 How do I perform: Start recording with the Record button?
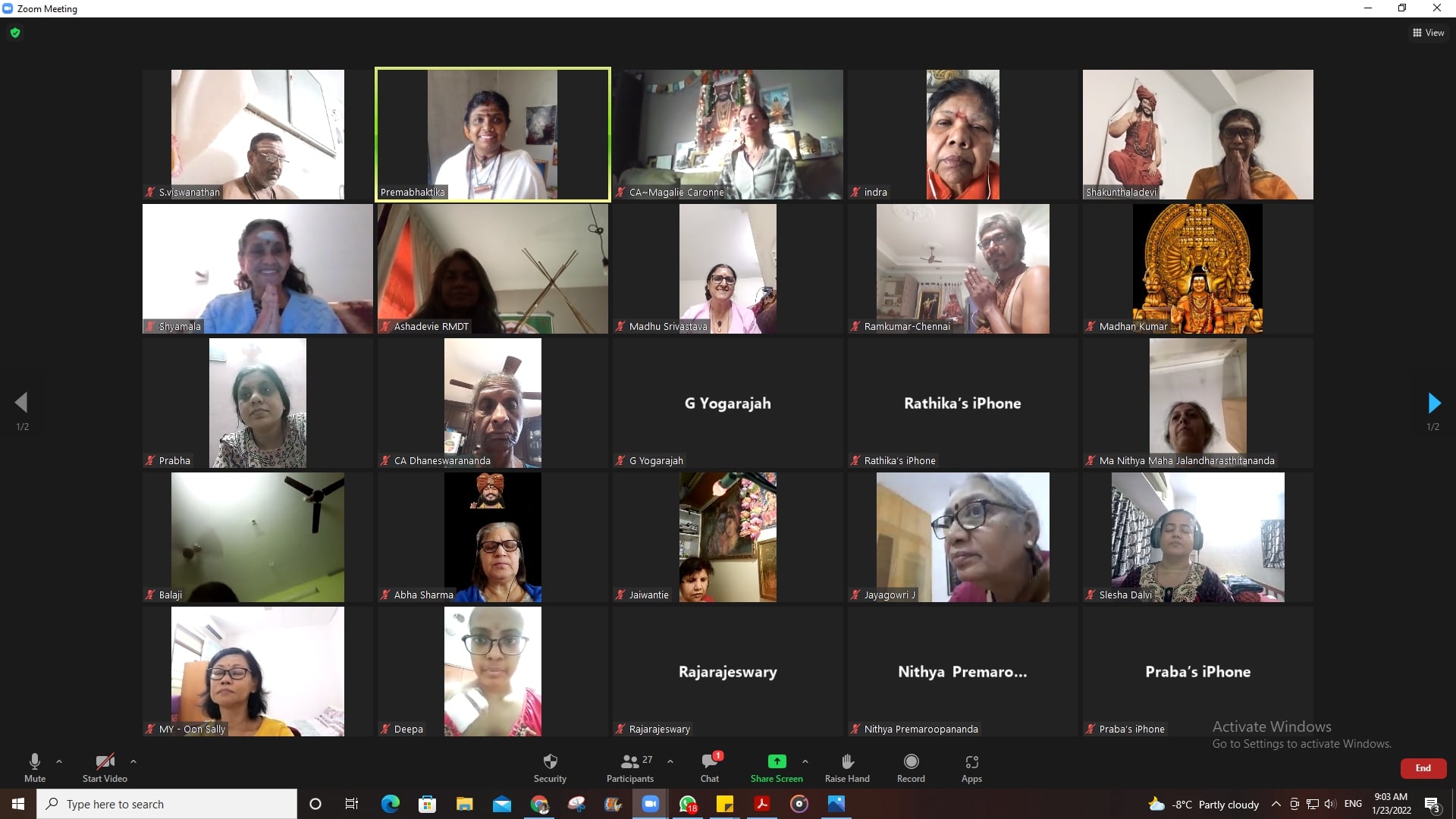pyautogui.click(x=911, y=762)
